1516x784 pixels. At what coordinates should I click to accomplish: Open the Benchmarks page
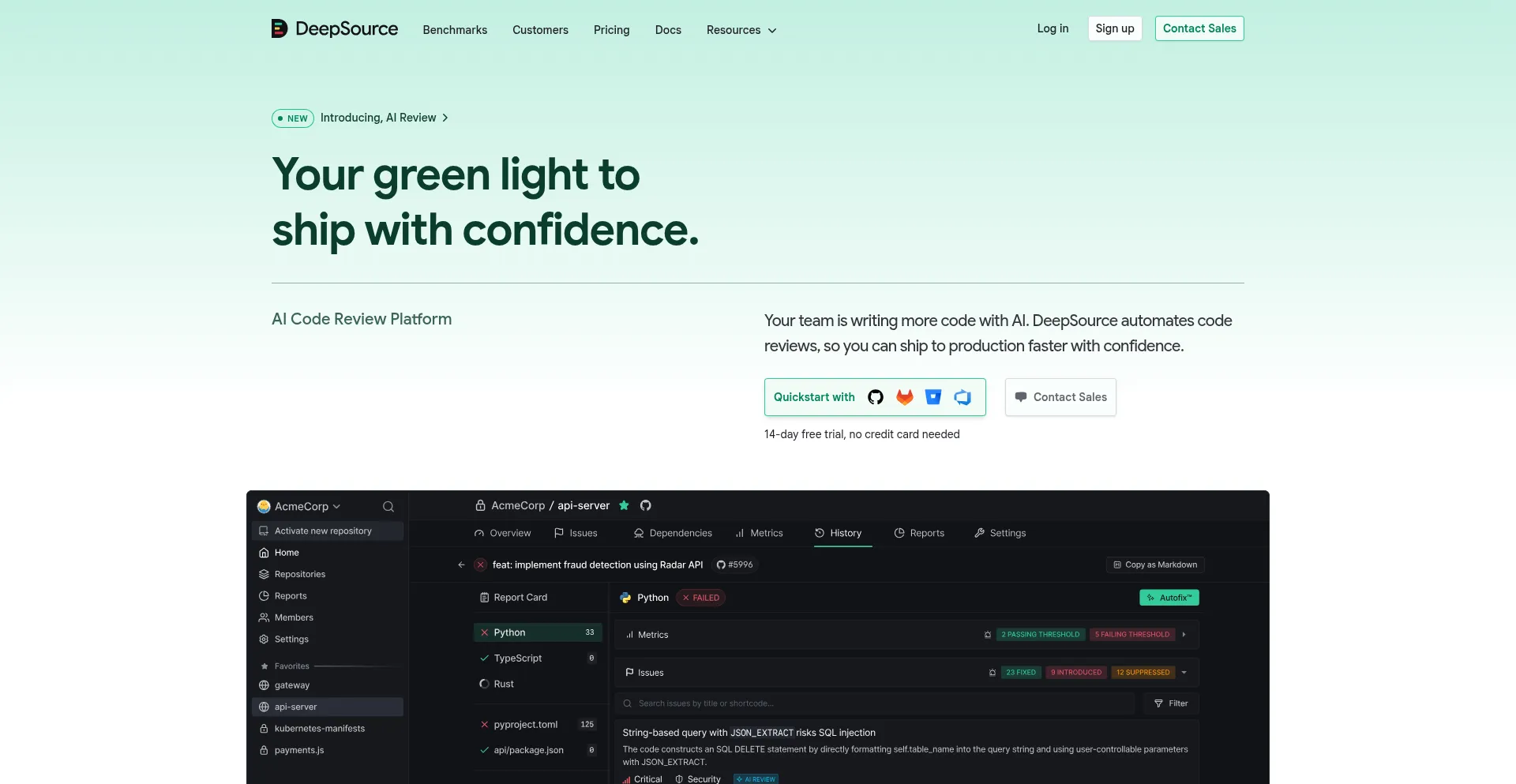coord(455,30)
